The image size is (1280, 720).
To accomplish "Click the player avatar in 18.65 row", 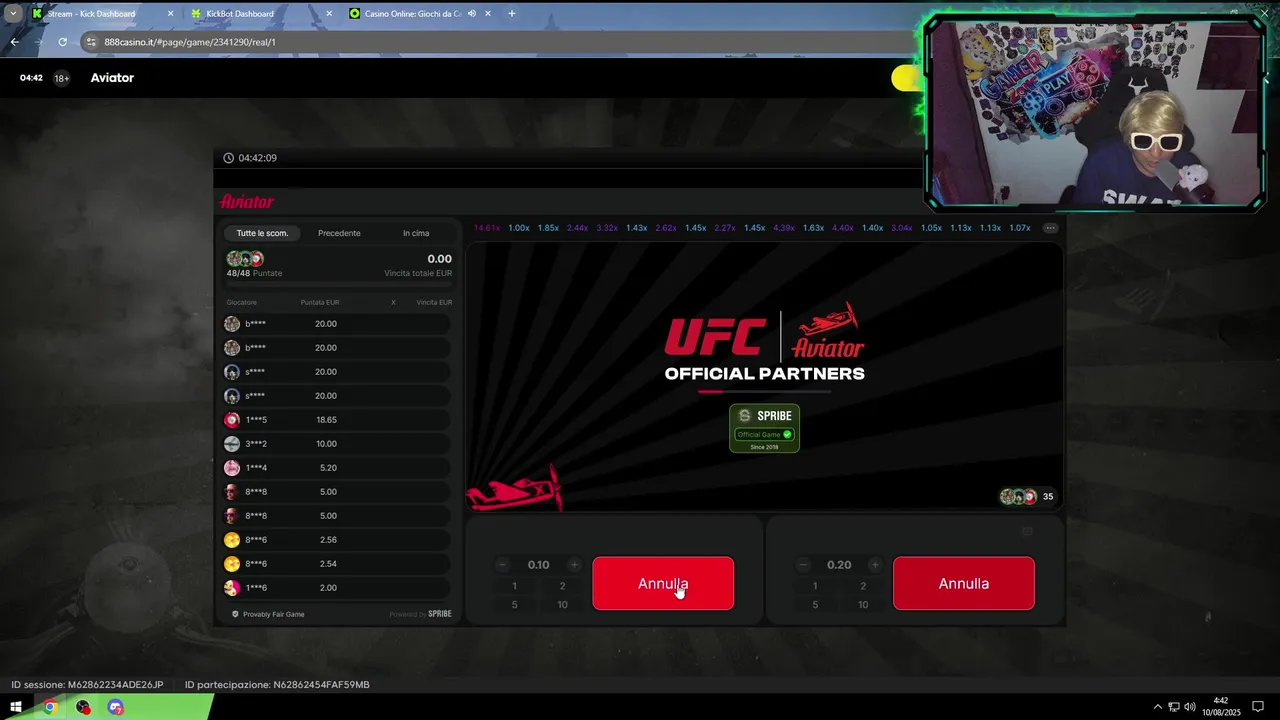I will coord(232,420).
